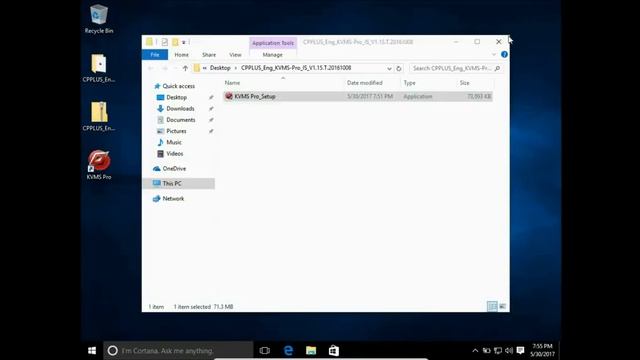Click the search magnifier icon
Screen dimensions: 640x360
pos(497,68)
